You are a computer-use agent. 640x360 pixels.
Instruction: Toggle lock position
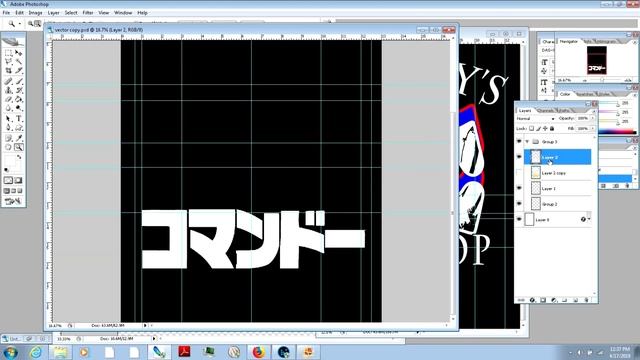tap(545, 129)
